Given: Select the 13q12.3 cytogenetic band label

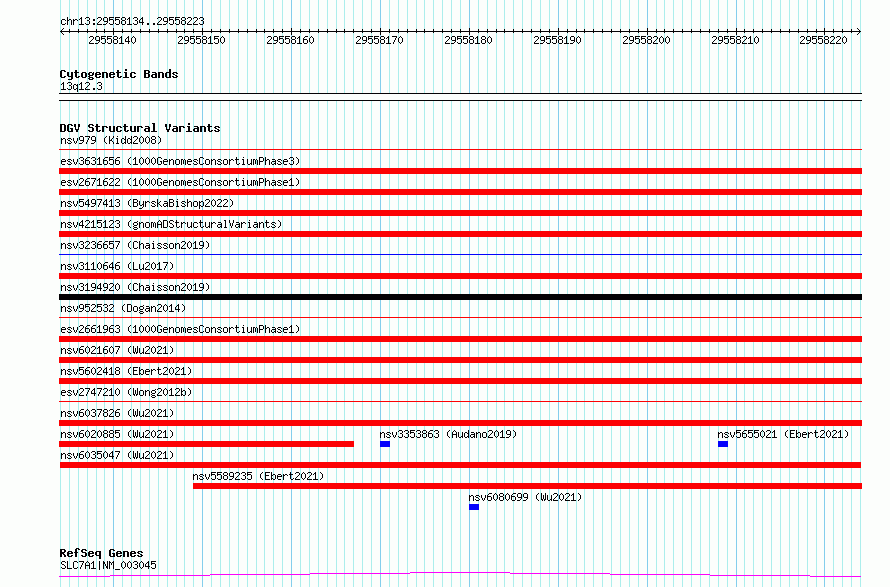Looking at the screenshot, I should pos(81,86).
